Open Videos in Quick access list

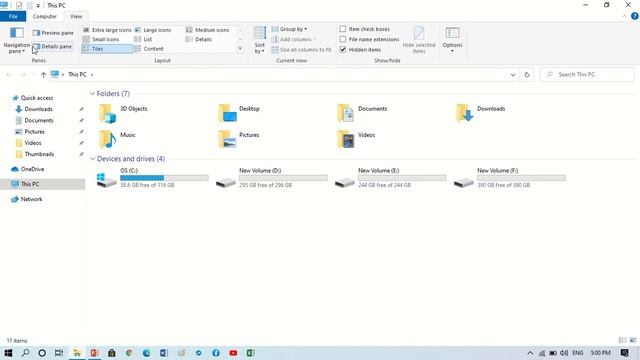(33, 143)
